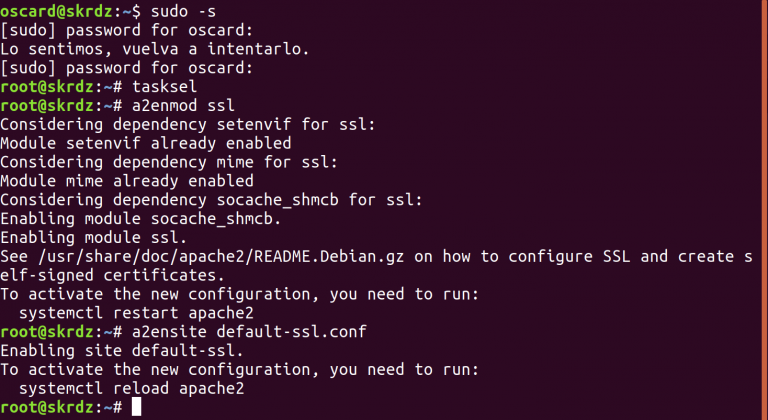Click the block cursor at the last prompt
This screenshot has width=768, height=420.
click(137, 407)
